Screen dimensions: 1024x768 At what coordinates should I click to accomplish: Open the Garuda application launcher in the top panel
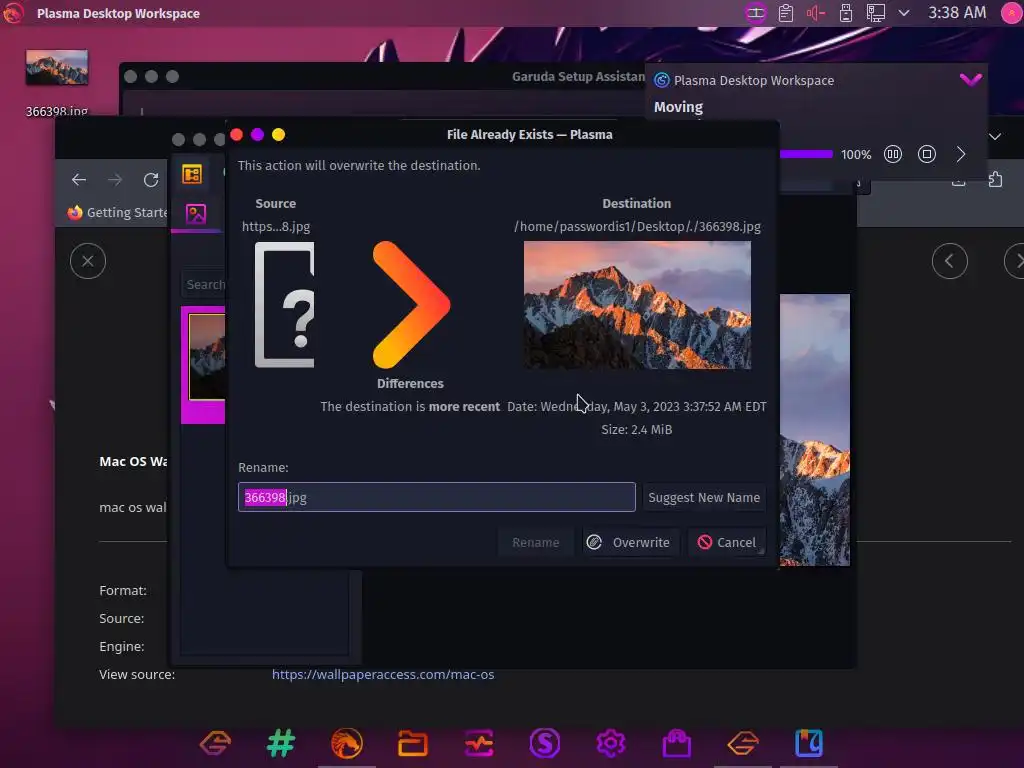coord(12,12)
